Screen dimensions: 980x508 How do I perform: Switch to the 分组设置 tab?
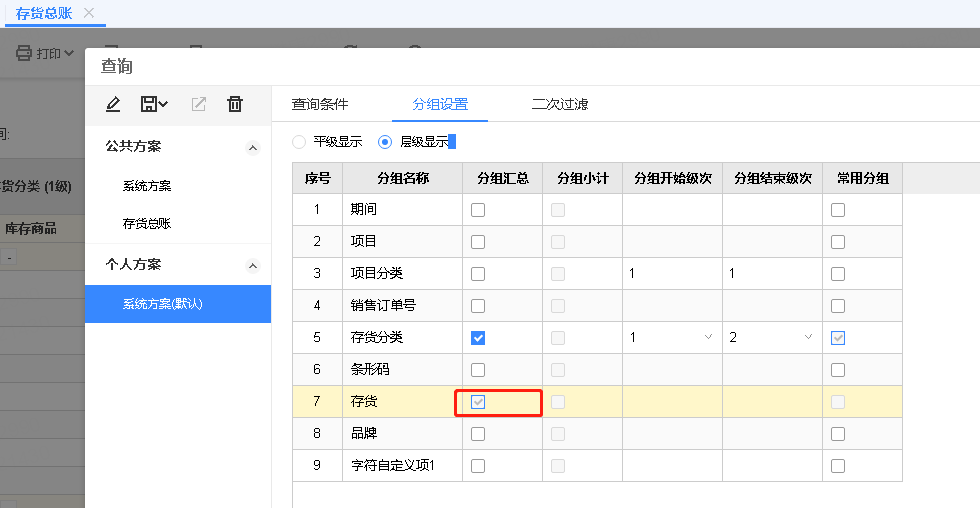pos(440,104)
